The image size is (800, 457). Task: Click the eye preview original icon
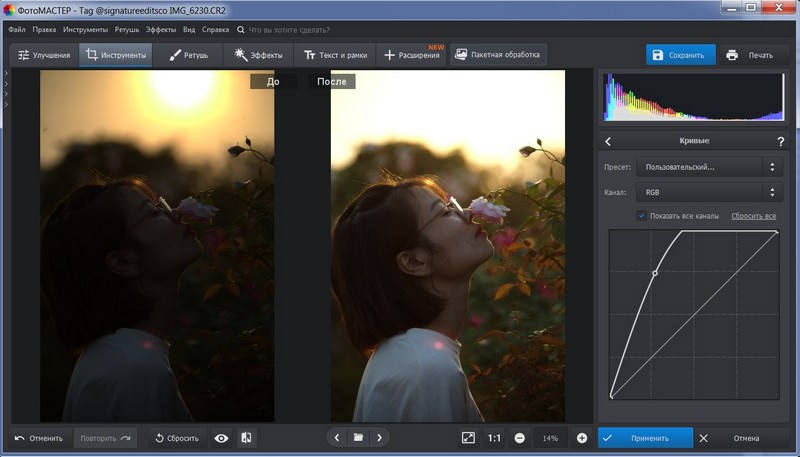click(x=221, y=438)
